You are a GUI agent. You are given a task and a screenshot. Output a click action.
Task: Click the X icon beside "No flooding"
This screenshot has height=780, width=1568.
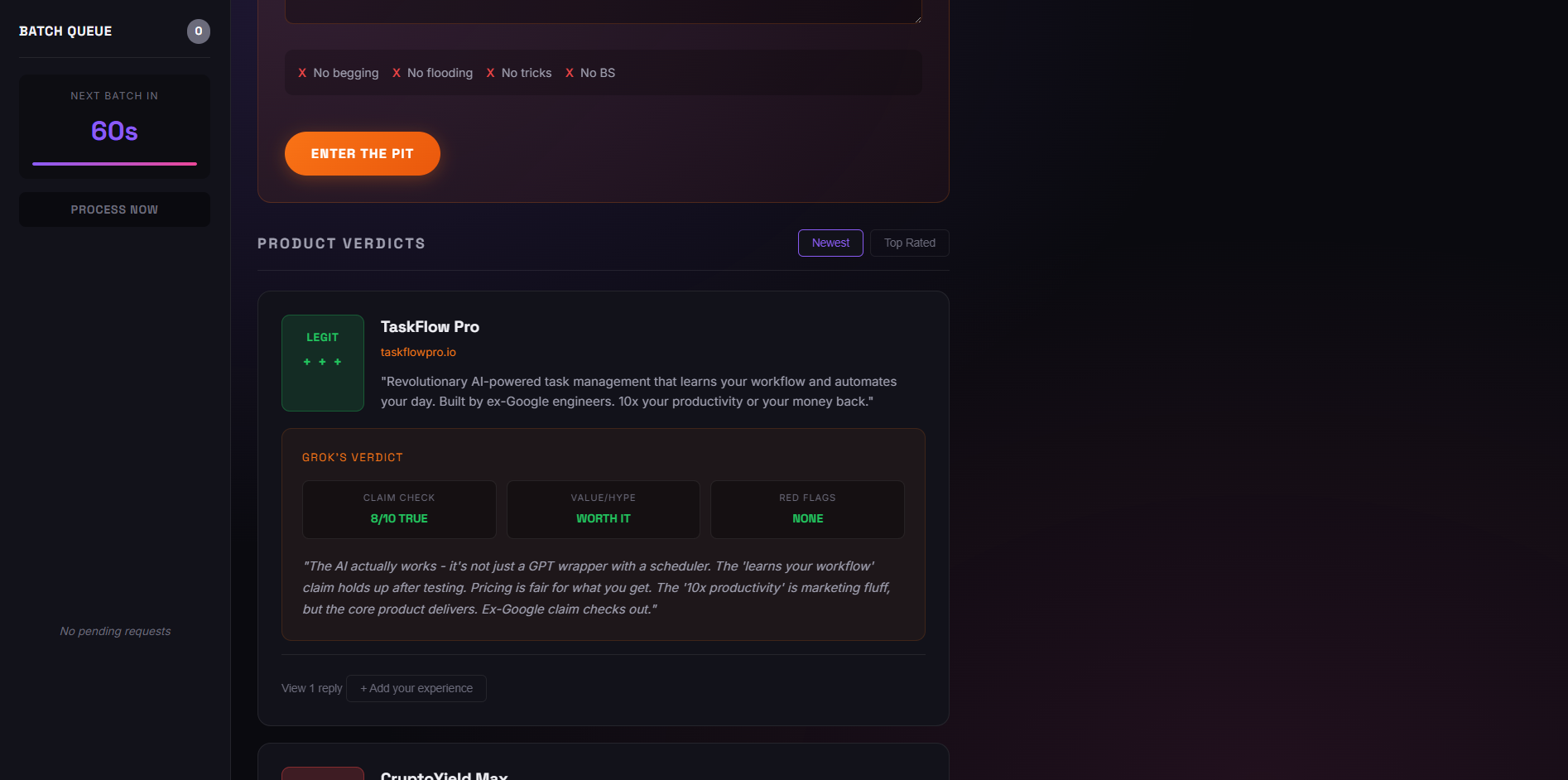pyautogui.click(x=397, y=73)
